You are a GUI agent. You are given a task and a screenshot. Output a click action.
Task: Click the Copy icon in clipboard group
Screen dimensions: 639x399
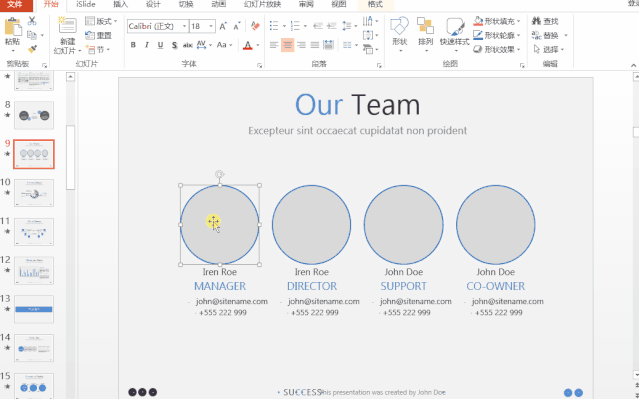(32, 35)
